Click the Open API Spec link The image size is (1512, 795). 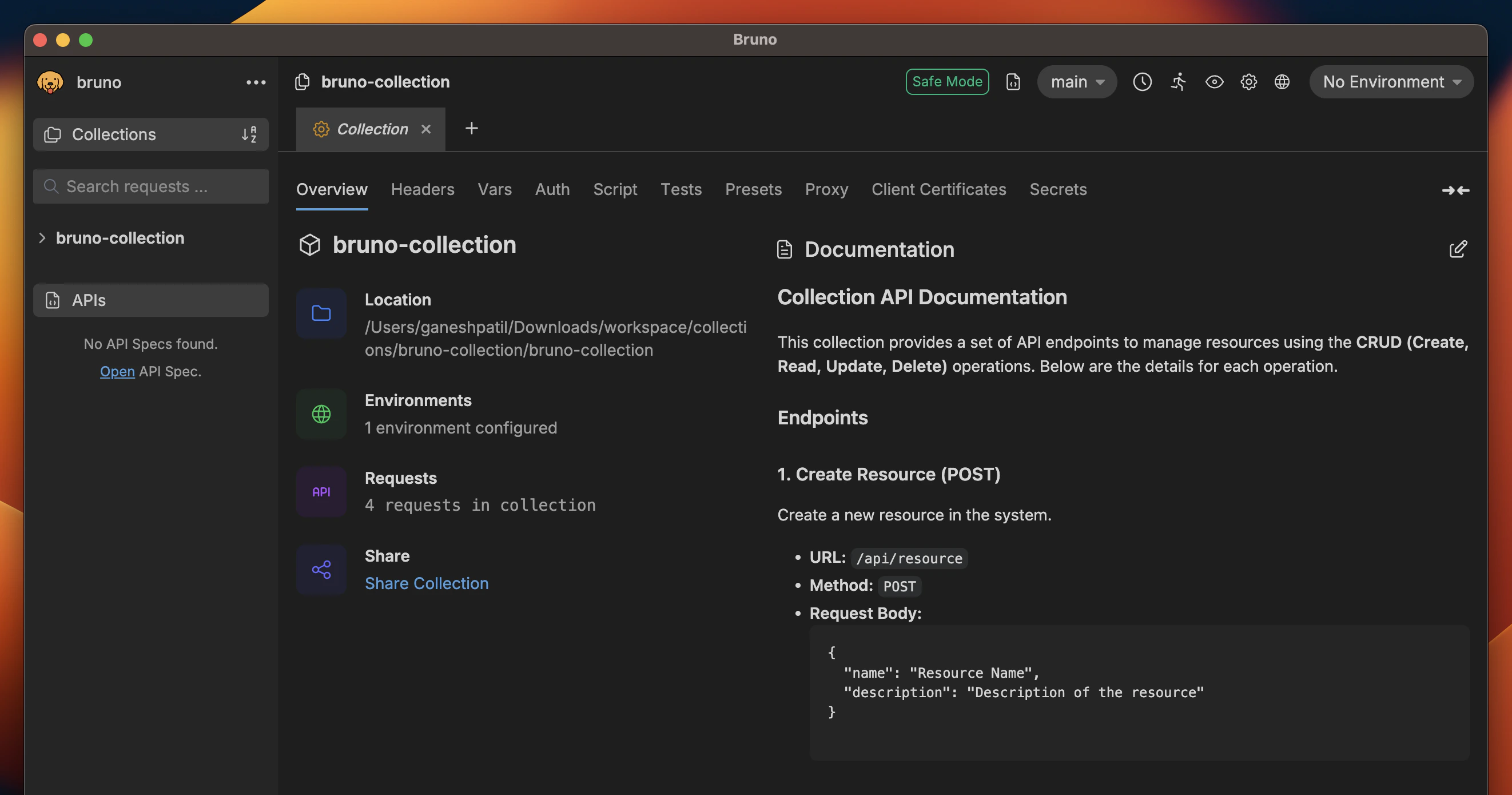pos(117,371)
